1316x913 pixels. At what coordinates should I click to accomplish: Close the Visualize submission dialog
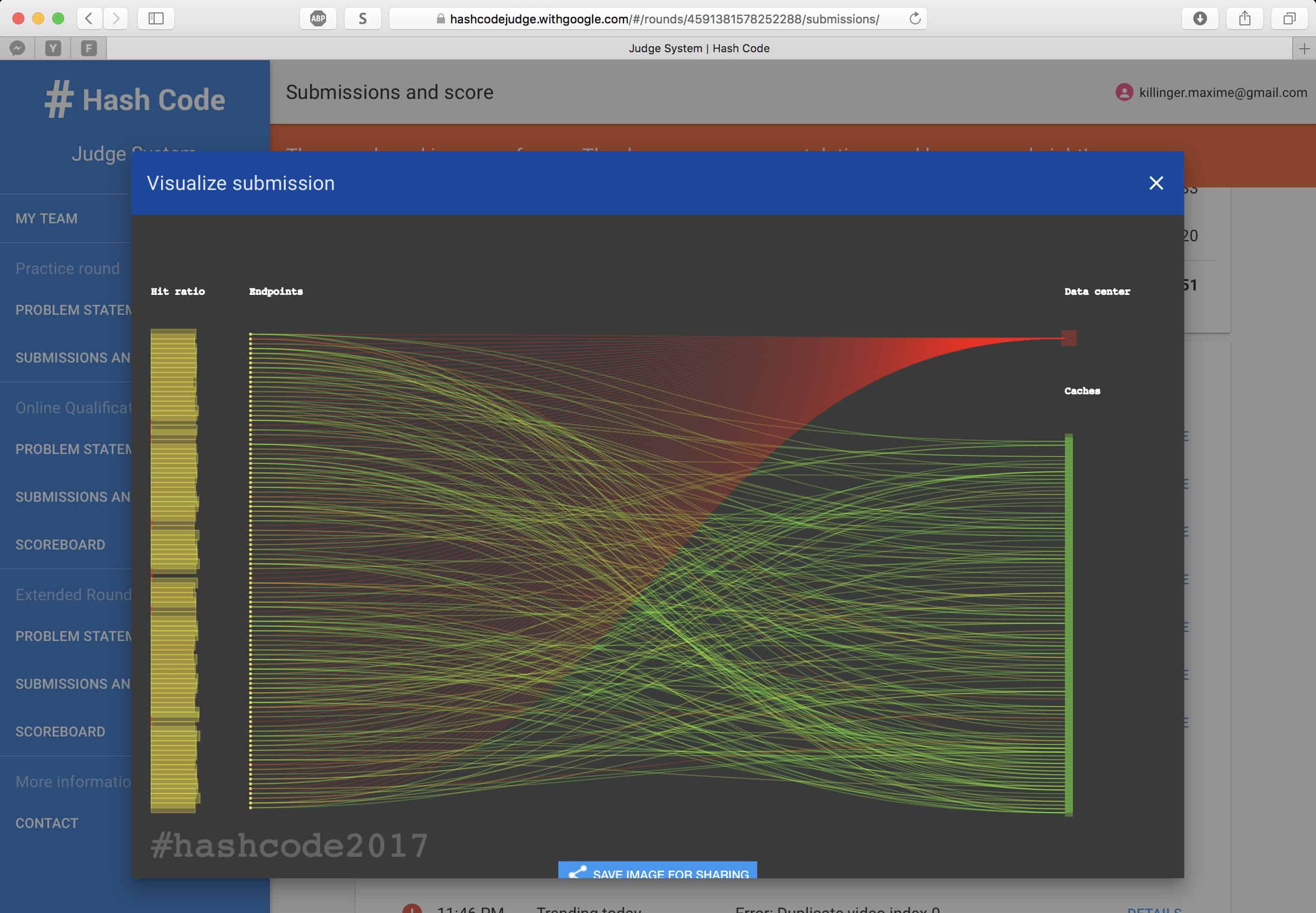point(1156,183)
